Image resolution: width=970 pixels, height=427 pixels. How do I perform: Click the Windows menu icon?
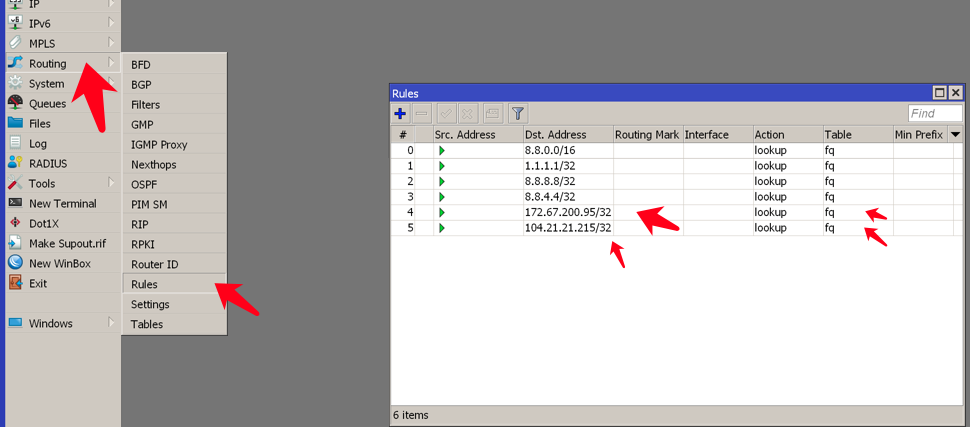[16, 323]
